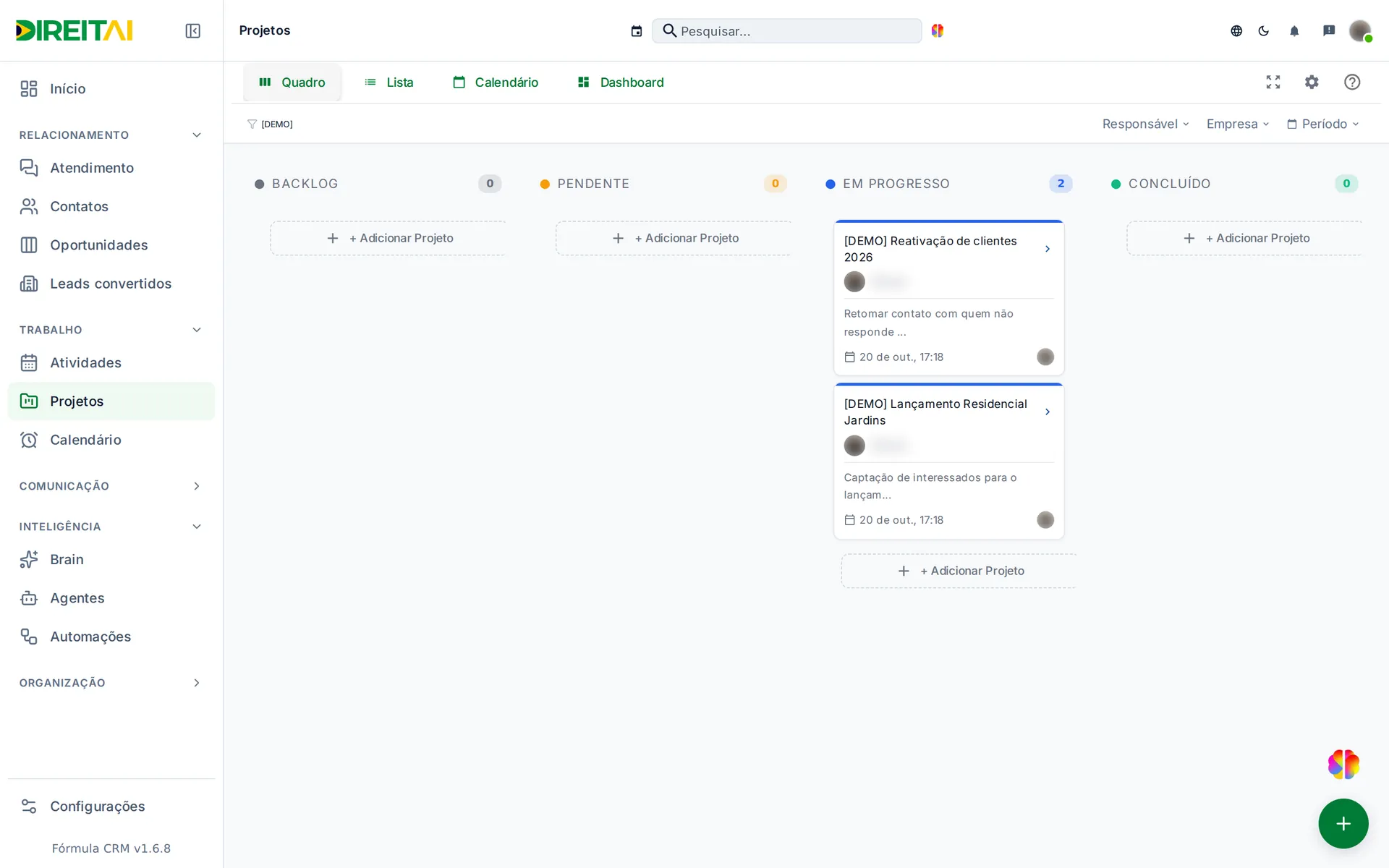Switch to the Calendário view tab

[496, 82]
